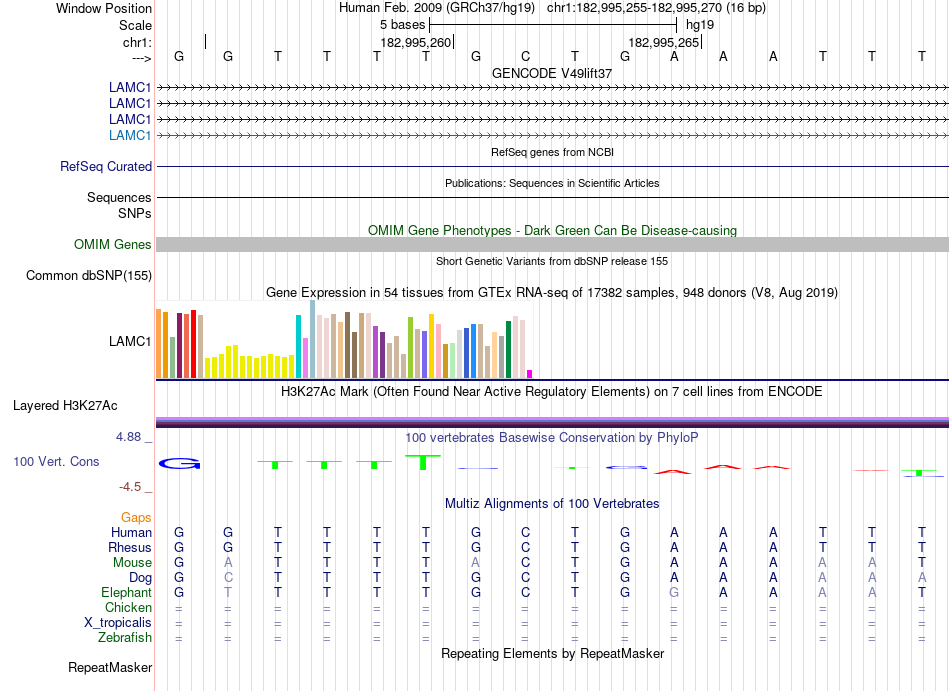This screenshot has height=691, width=950.
Task: Click the 100 Vert. Cons label
Action: click(x=56, y=461)
